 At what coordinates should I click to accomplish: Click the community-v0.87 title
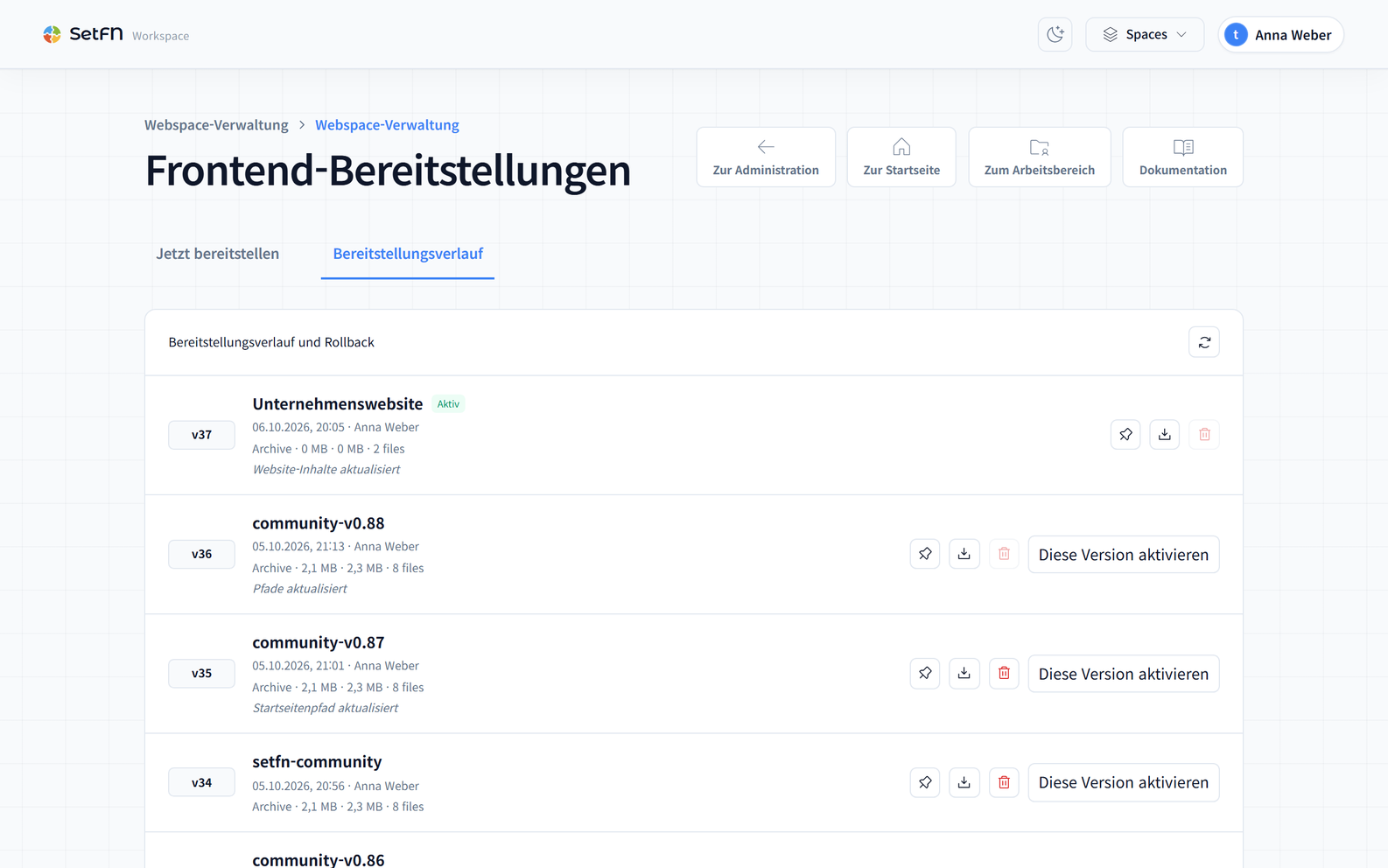(319, 642)
